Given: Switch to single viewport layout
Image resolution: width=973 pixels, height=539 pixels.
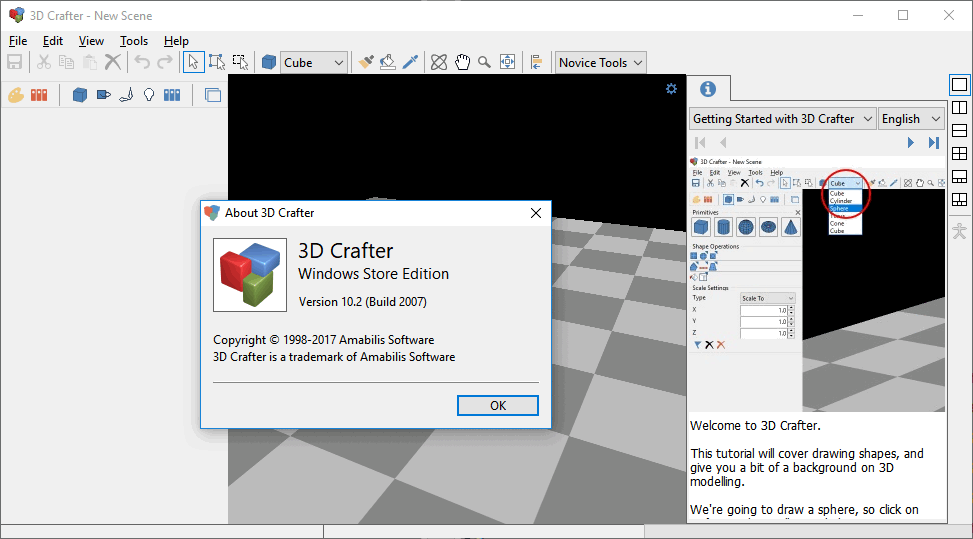Looking at the screenshot, I should [x=959, y=84].
